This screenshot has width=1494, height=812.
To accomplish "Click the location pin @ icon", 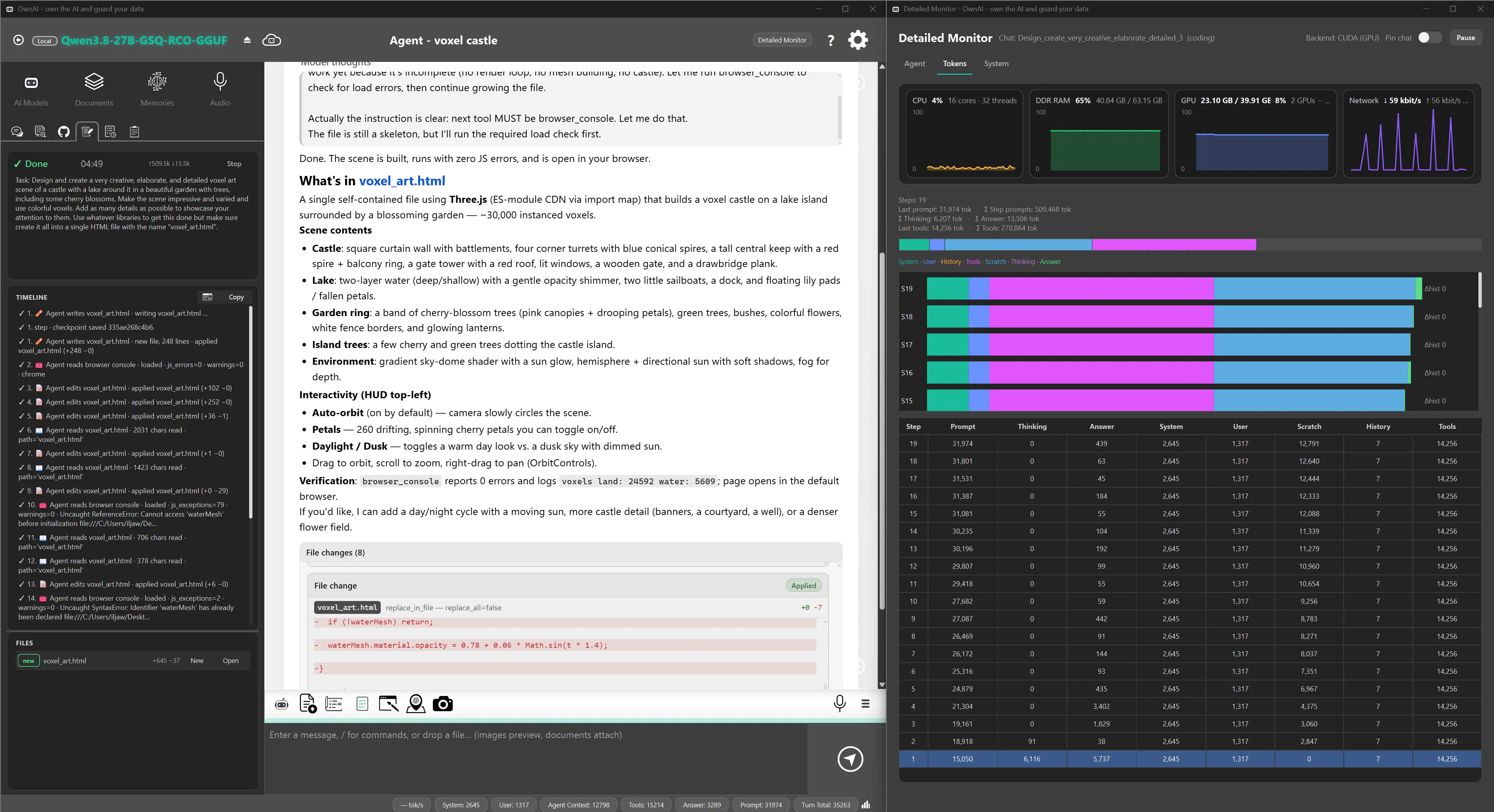I will point(416,703).
